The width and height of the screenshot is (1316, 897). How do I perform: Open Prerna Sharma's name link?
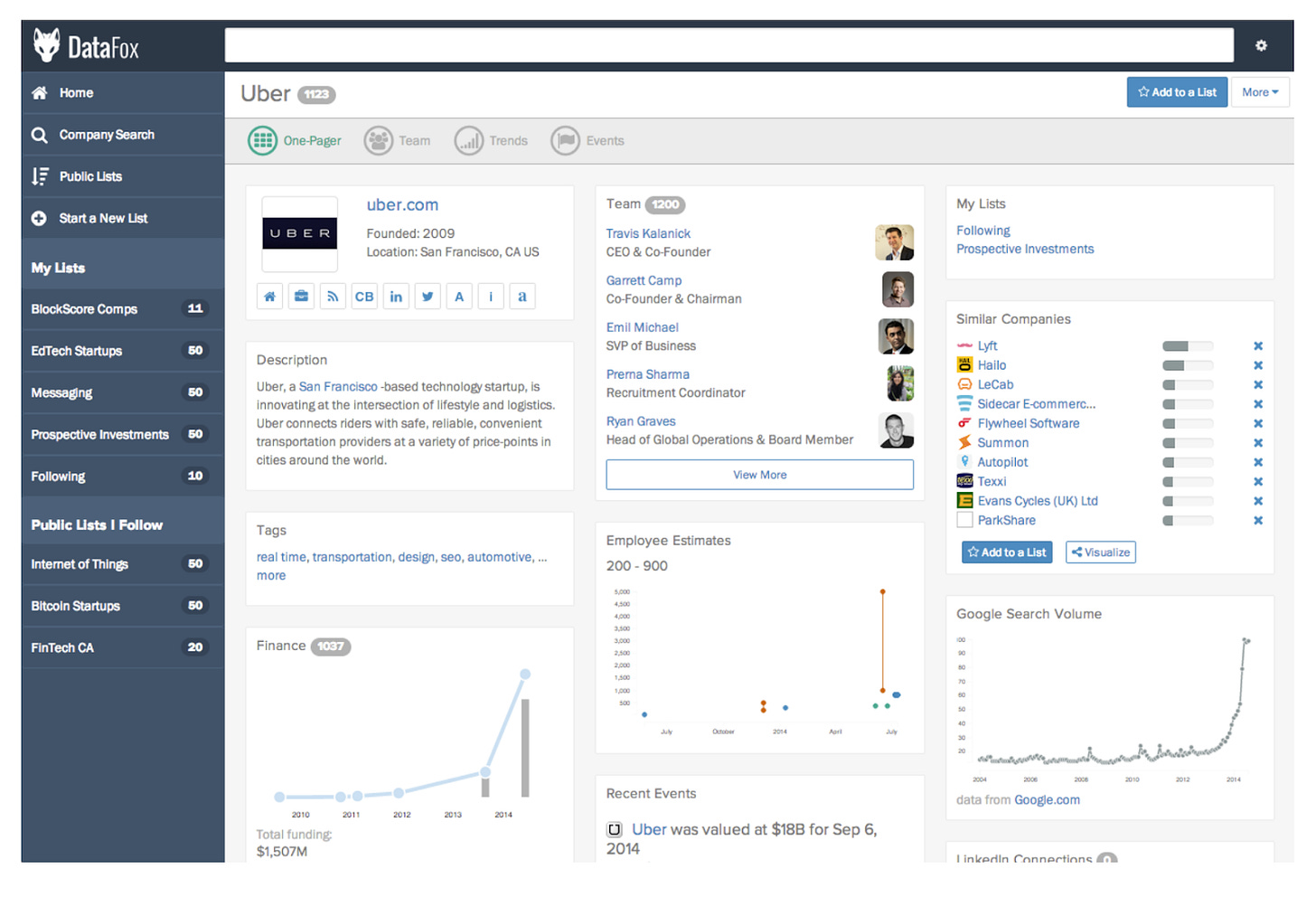[x=648, y=374]
